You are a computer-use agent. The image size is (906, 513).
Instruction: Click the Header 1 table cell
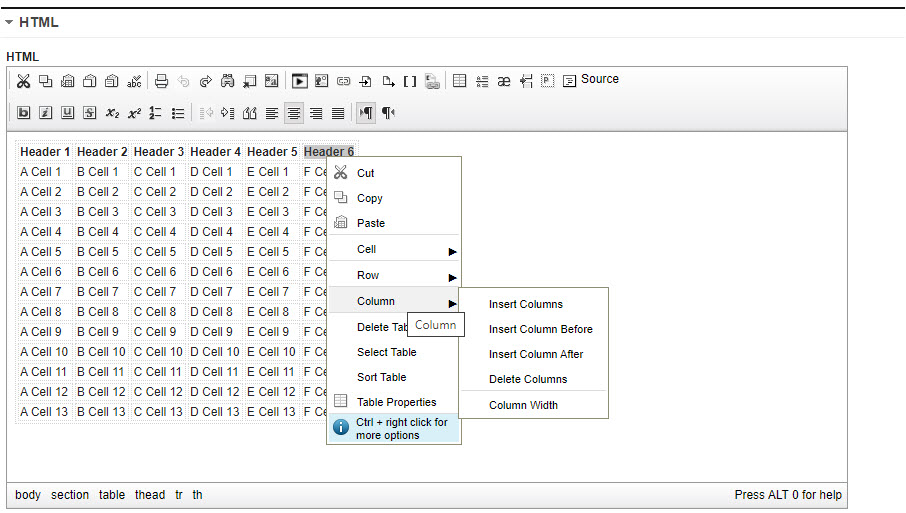click(x=45, y=152)
